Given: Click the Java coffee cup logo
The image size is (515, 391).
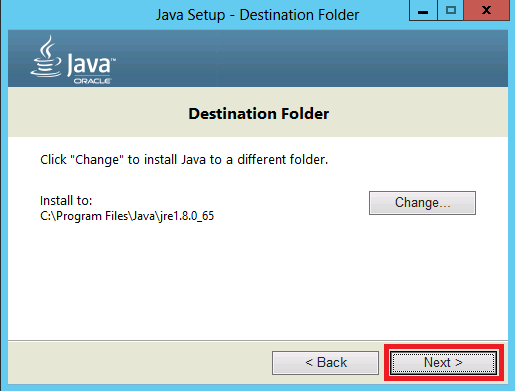Looking at the screenshot, I should tap(46, 57).
